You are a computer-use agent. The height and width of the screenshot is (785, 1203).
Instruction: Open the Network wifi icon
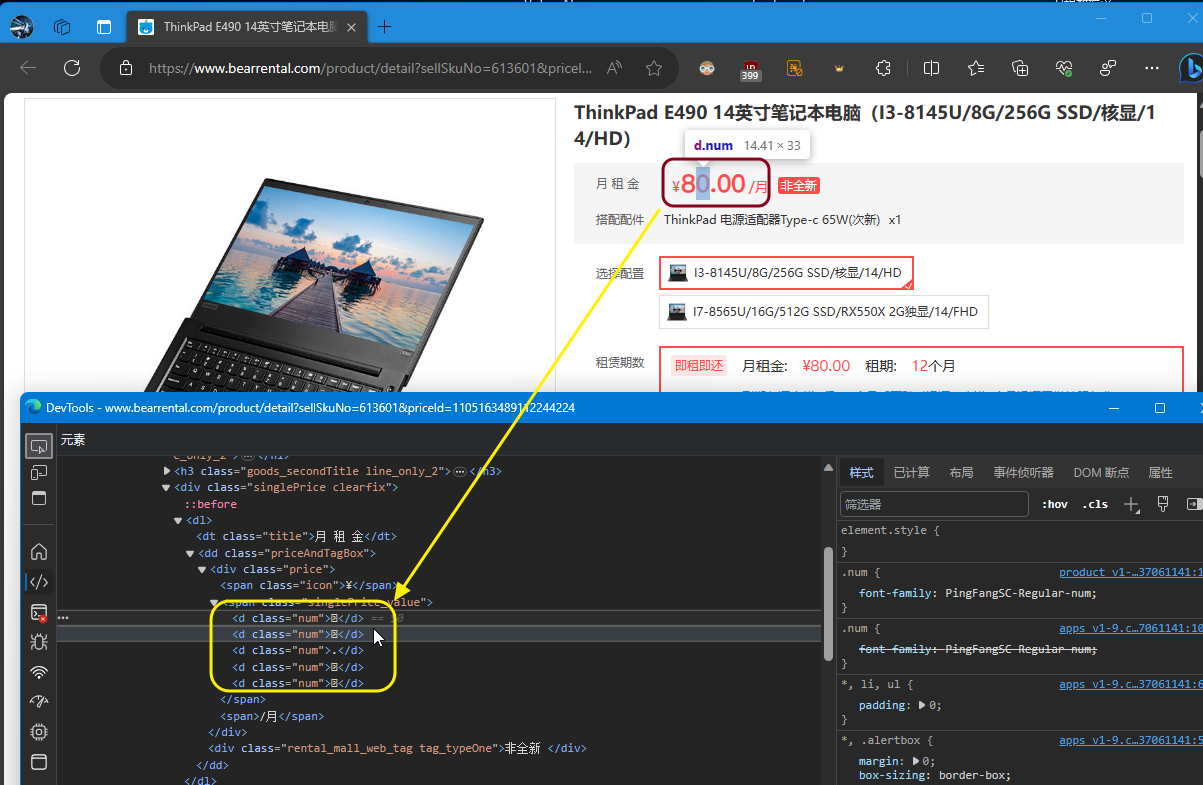point(39,671)
